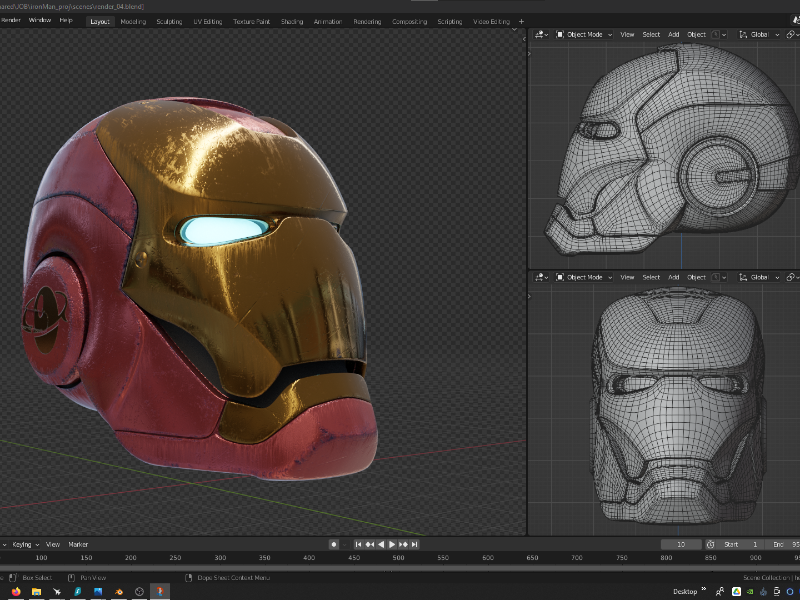Jump to timeline end frame
This screenshot has width=800, height=600.
(x=415, y=544)
